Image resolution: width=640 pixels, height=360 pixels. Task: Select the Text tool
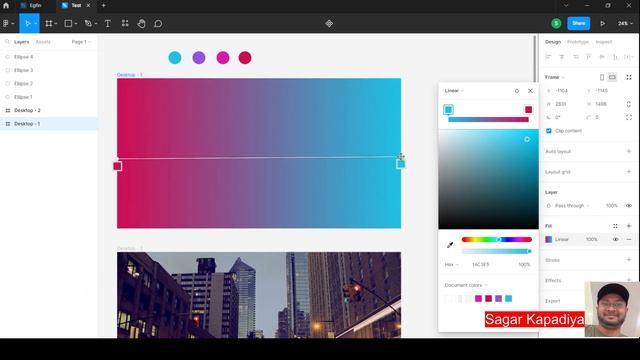(108, 24)
